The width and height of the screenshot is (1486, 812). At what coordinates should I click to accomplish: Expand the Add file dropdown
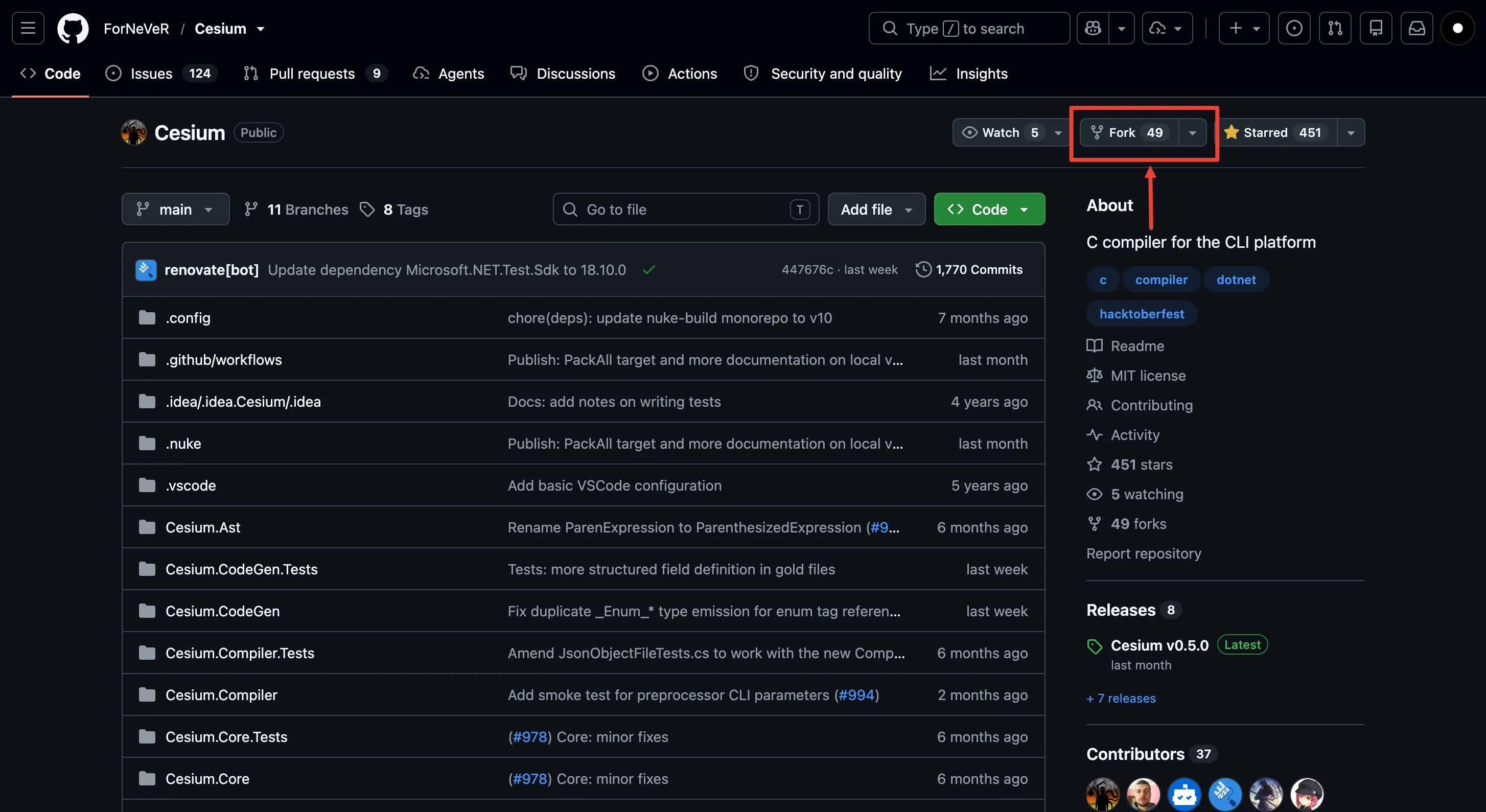[x=876, y=210]
